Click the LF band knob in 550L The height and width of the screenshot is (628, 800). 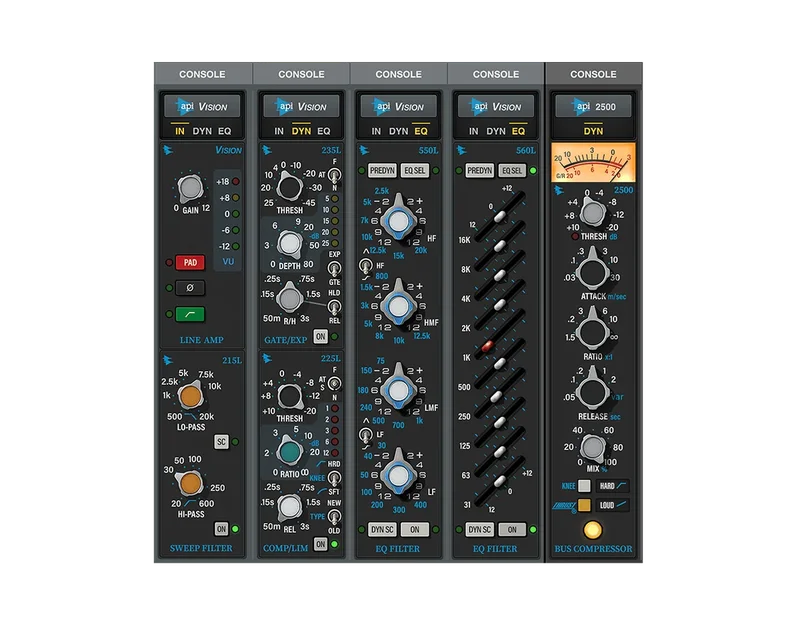[x=398, y=475]
